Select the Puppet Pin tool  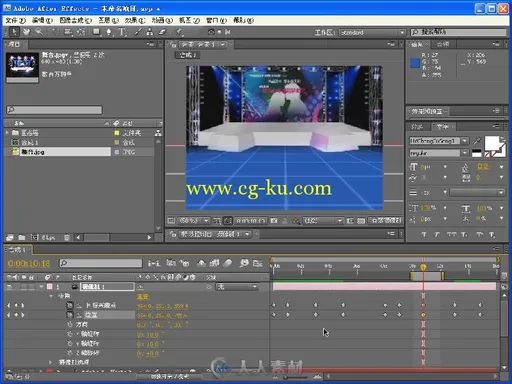(x=179, y=32)
